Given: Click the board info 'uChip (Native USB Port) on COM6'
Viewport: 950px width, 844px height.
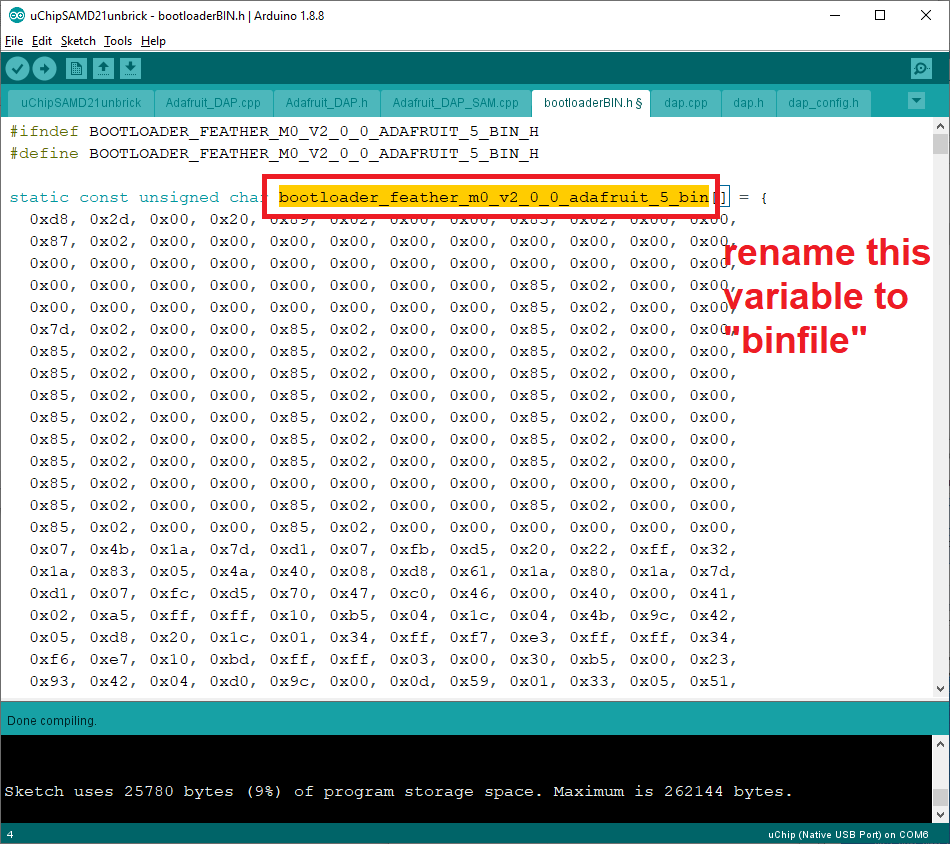Looking at the screenshot, I should coord(848,834).
